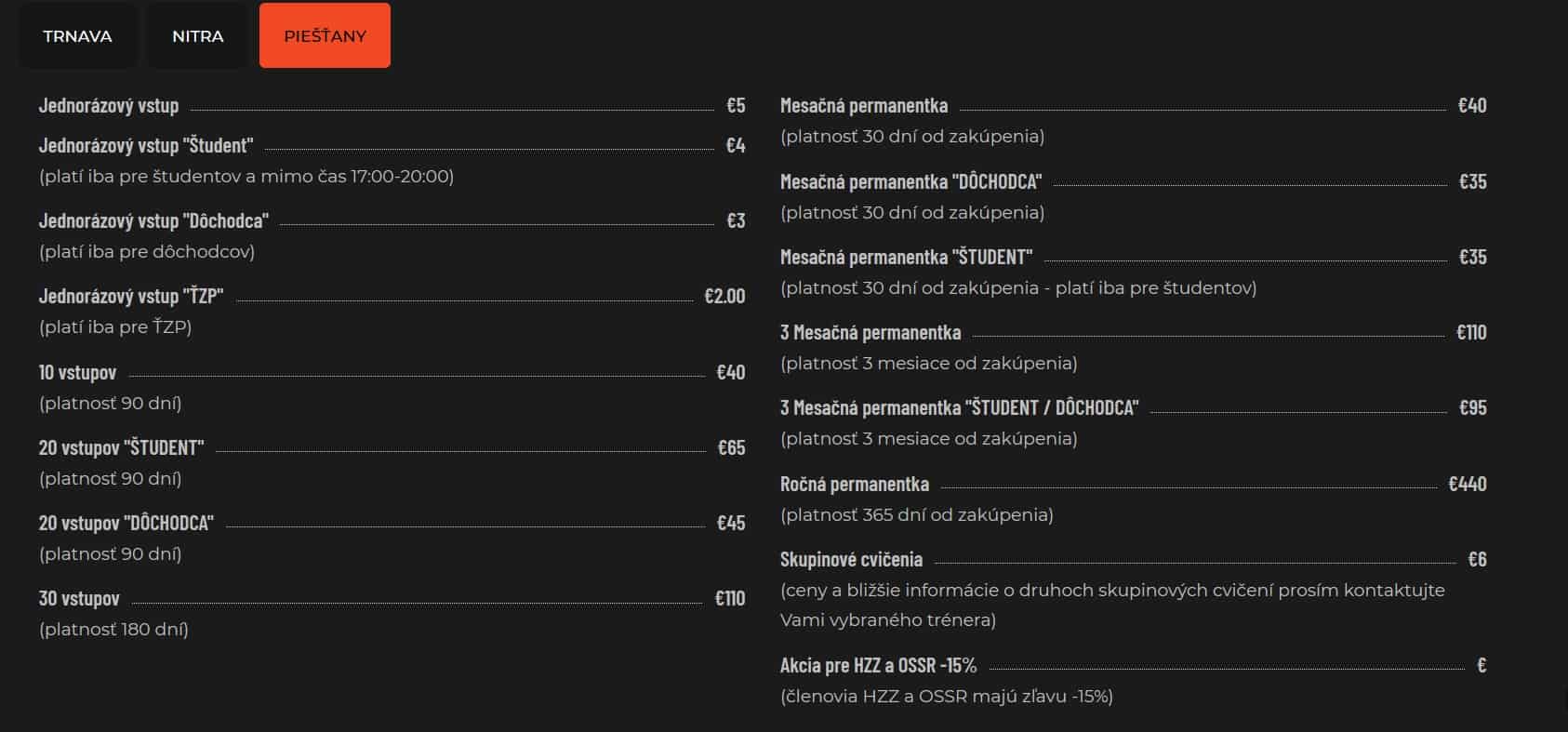Viewport: 1568px width, 732px height.
Task: Click 20 vstupov "DÔCHODCA" entry
Action: (x=126, y=524)
